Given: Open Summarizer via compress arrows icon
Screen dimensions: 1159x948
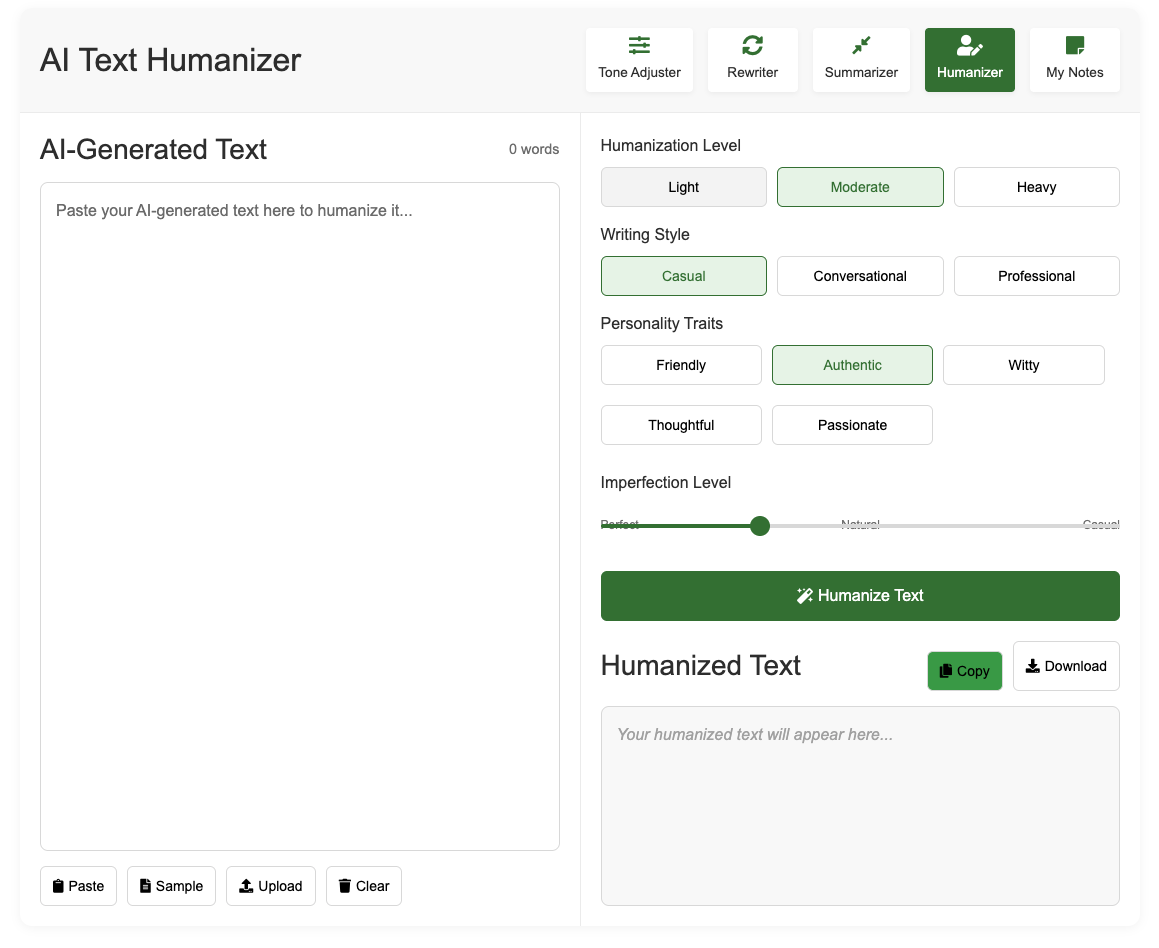Looking at the screenshot, I should pyautogui.click(x=861, y=46).
